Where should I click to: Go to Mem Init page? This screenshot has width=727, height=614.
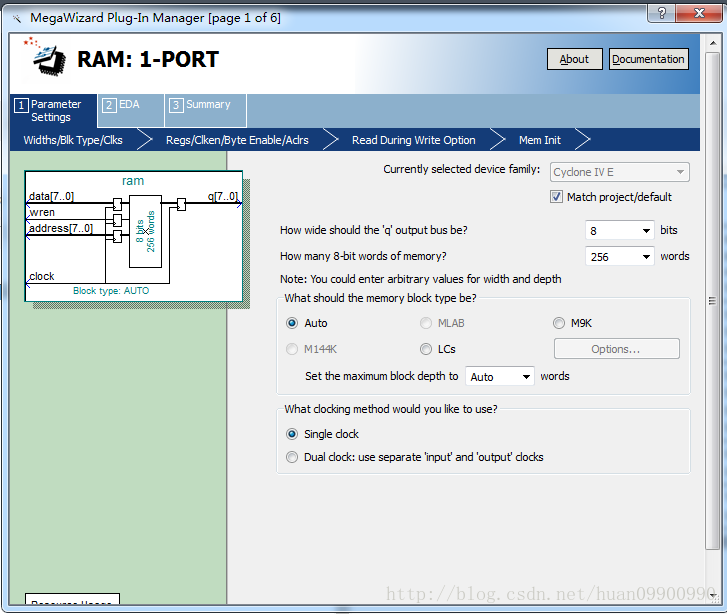point(540,140)
